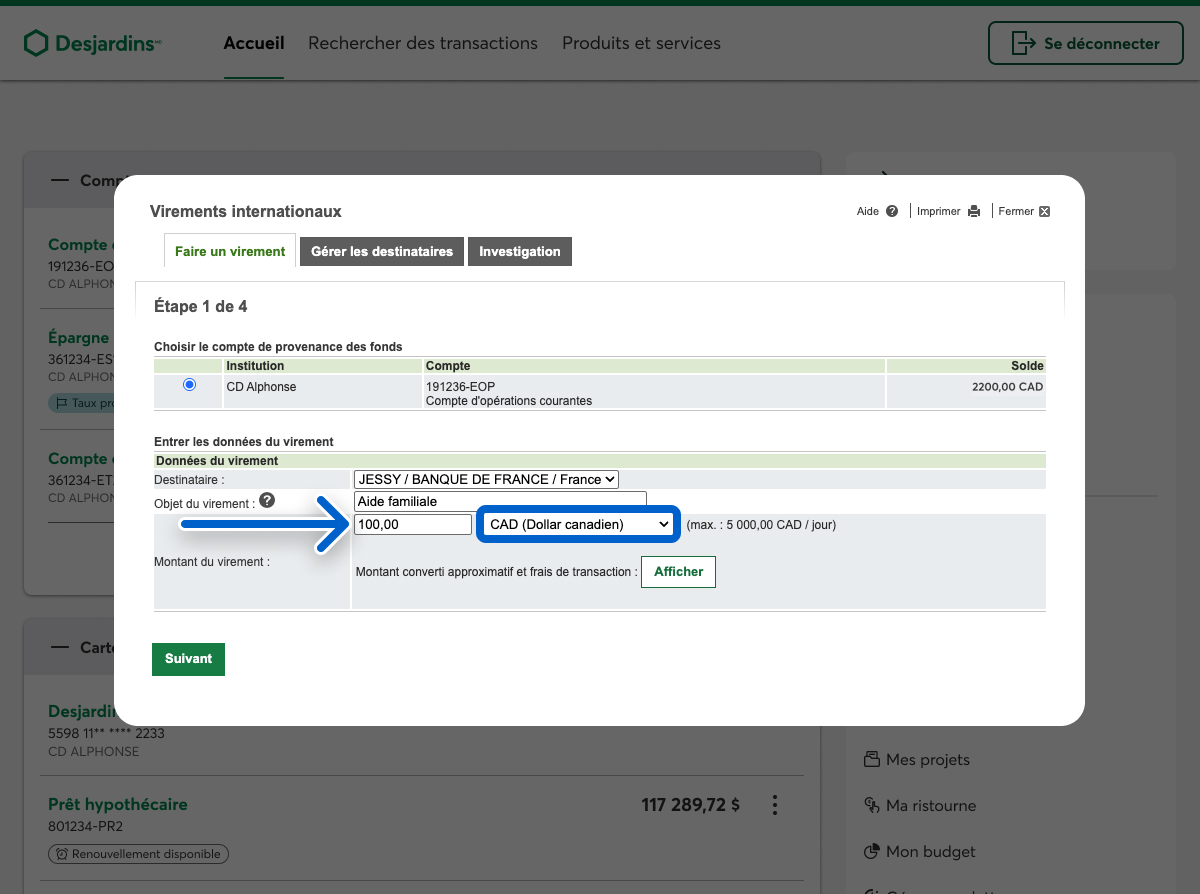Click the Mes projets icon

(x=871, y=759)
